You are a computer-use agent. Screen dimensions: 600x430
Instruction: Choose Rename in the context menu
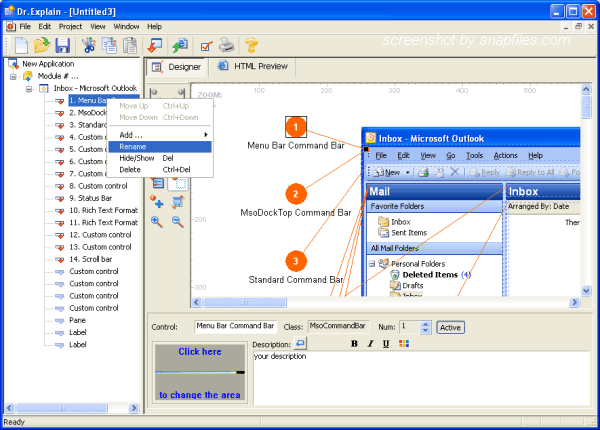coord(160,147)
